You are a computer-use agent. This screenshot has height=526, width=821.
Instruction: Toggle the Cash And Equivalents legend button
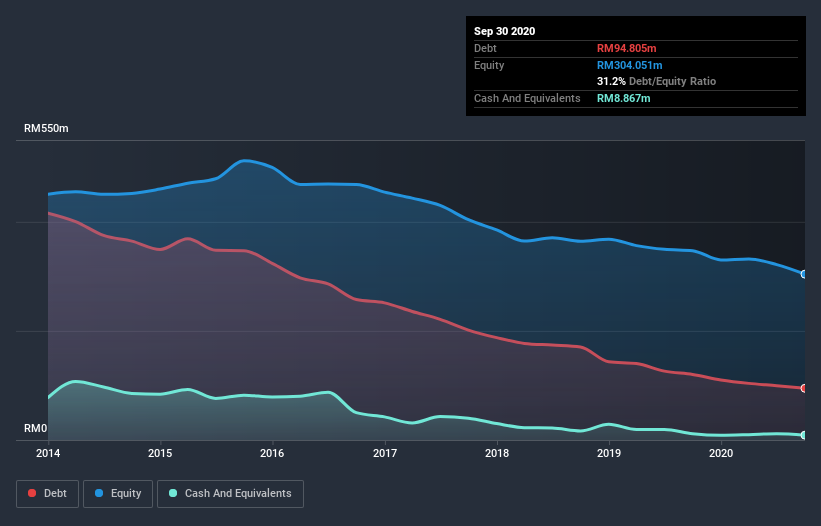(x=230, y=494)
